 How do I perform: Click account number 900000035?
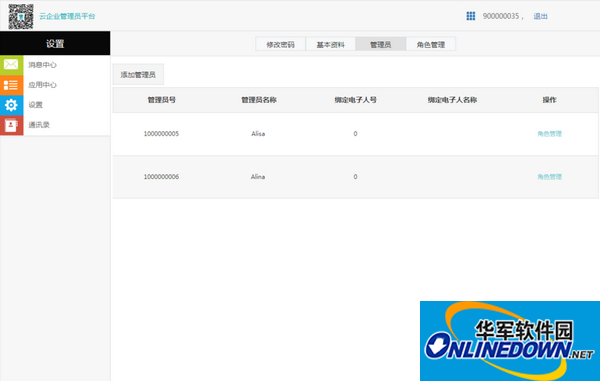pos(501,16)
